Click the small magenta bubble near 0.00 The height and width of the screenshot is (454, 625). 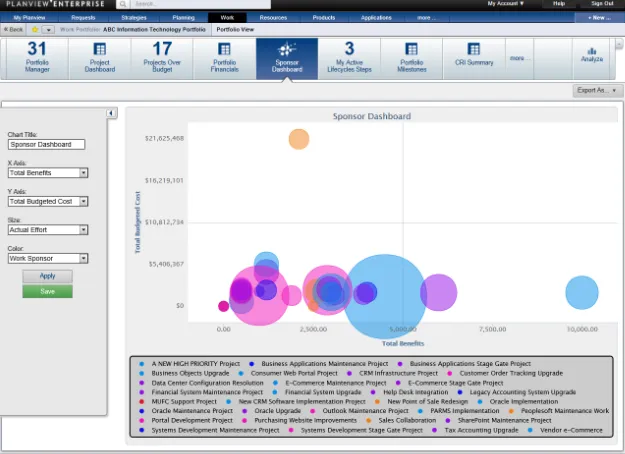(x=224, y=306)
